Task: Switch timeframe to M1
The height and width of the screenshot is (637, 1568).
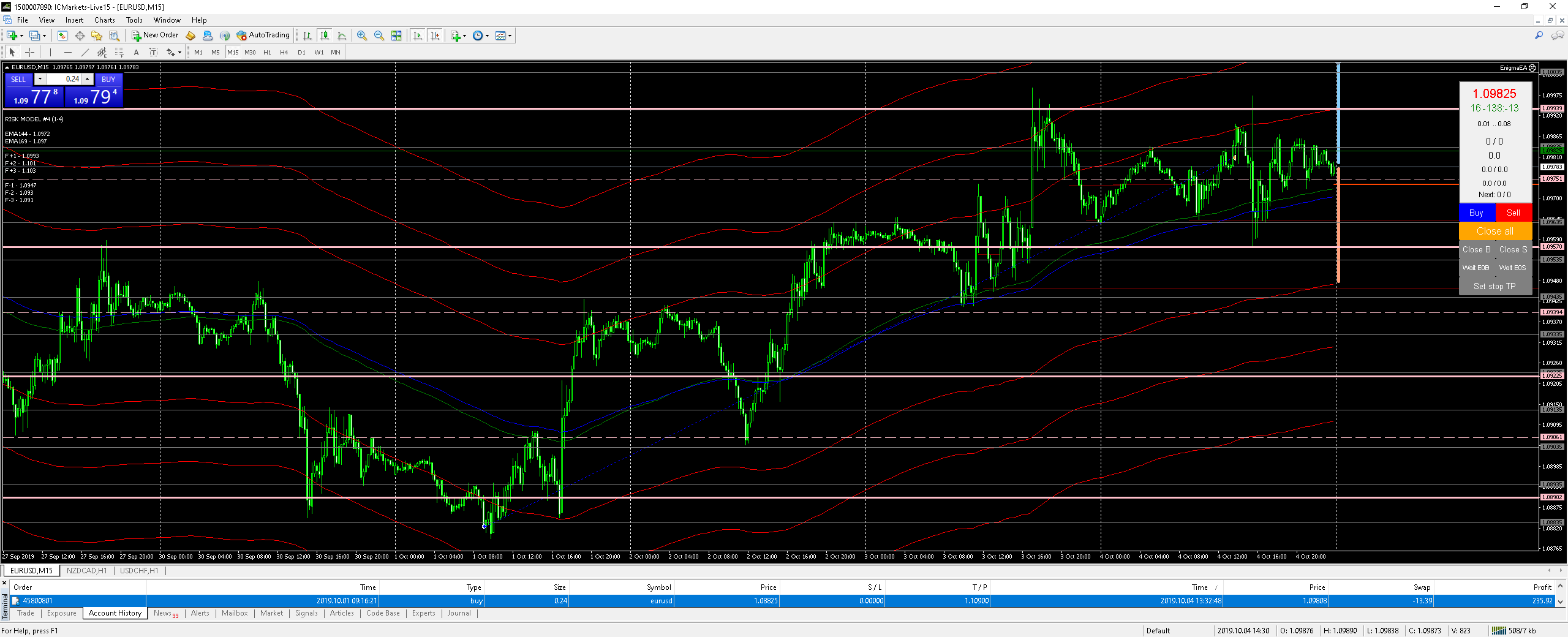Action: coord(198,53)
